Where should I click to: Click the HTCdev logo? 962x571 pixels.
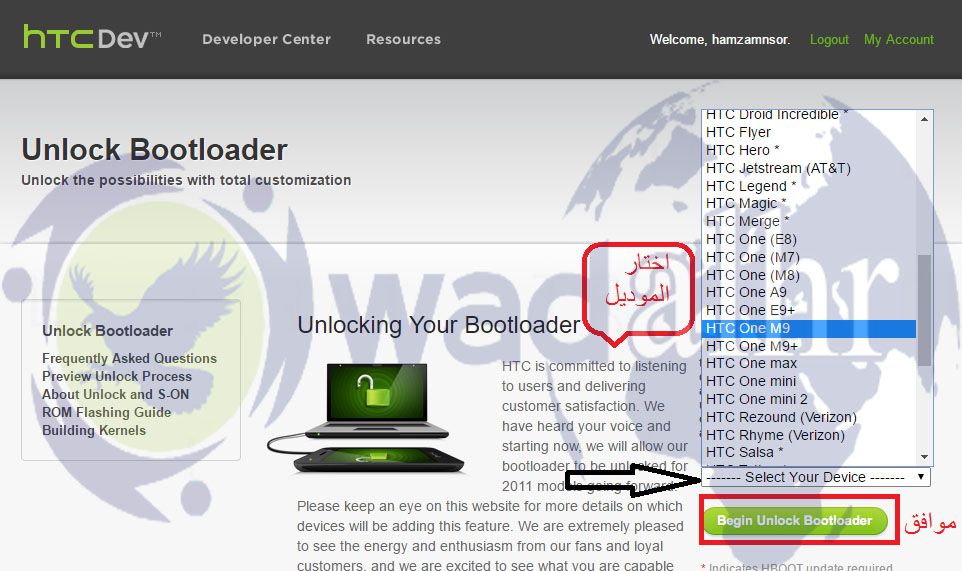pyautogui.click(x=92, y=38)
